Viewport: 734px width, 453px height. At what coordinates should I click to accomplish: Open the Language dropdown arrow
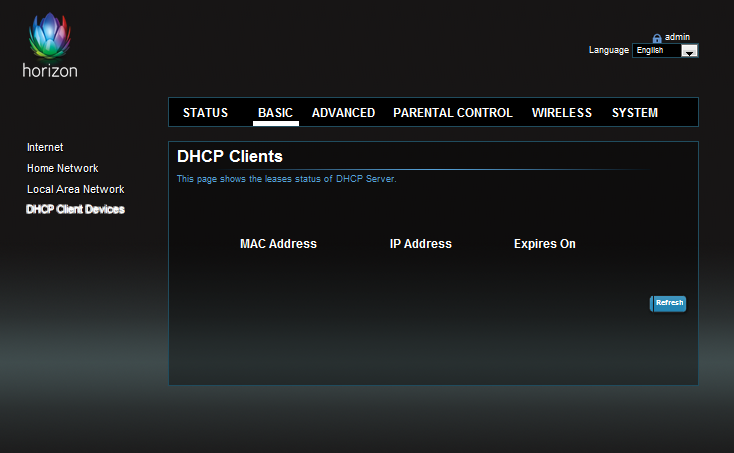[689, 51]
